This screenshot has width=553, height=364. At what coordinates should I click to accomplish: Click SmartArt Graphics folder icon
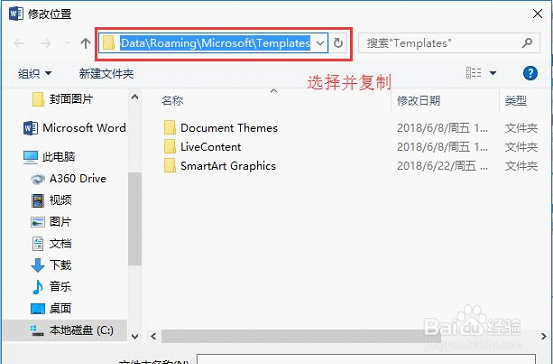pyautogui.click(x=170, y=166)
